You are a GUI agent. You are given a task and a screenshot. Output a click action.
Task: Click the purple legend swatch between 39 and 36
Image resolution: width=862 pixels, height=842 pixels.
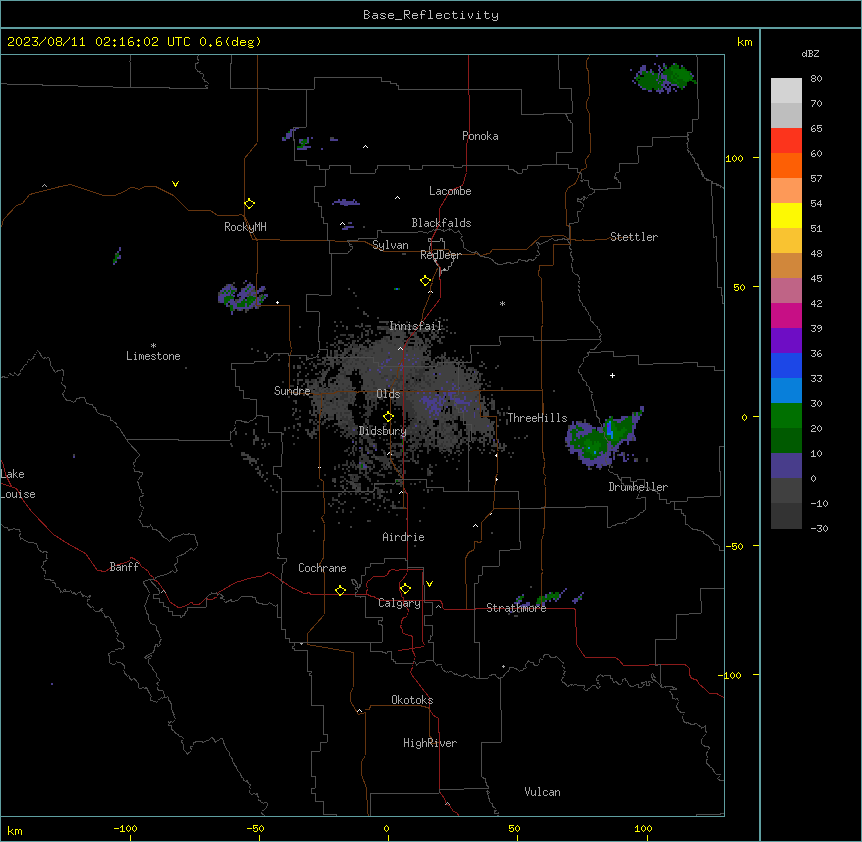tap(786, 341)
